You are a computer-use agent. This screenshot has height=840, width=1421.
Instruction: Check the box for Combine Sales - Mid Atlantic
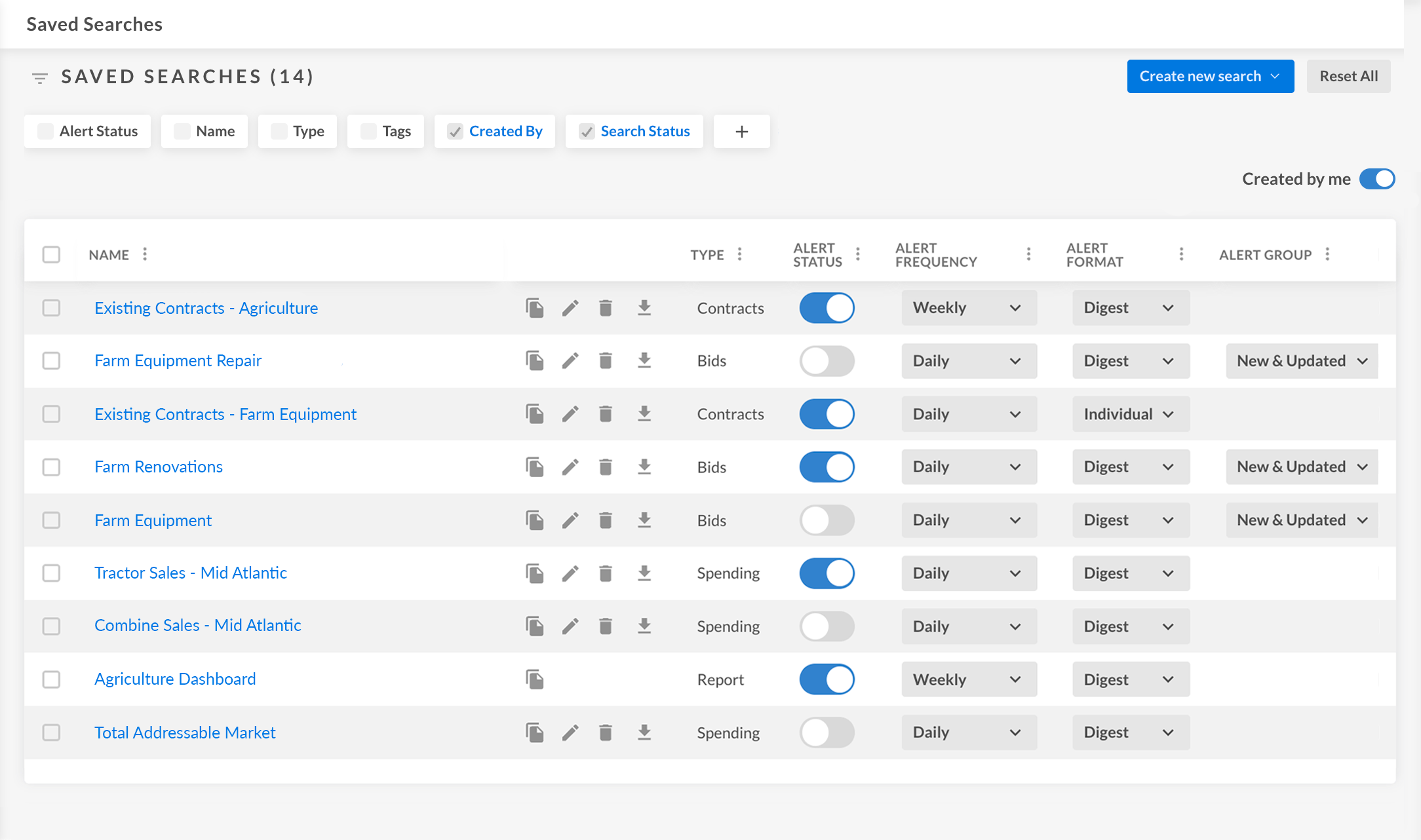[51, 626]
